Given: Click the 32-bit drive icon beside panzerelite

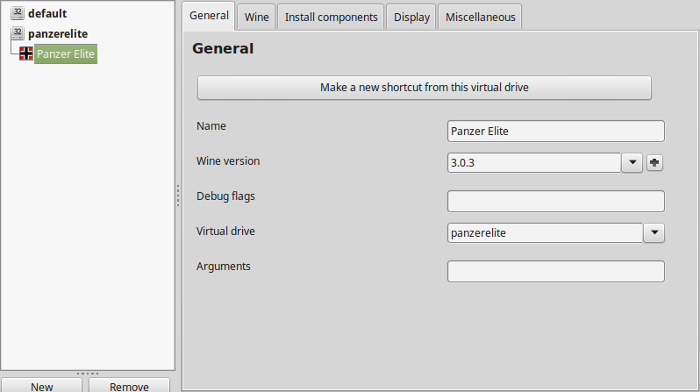Looking at the screenshot, I should pos(17,33).
